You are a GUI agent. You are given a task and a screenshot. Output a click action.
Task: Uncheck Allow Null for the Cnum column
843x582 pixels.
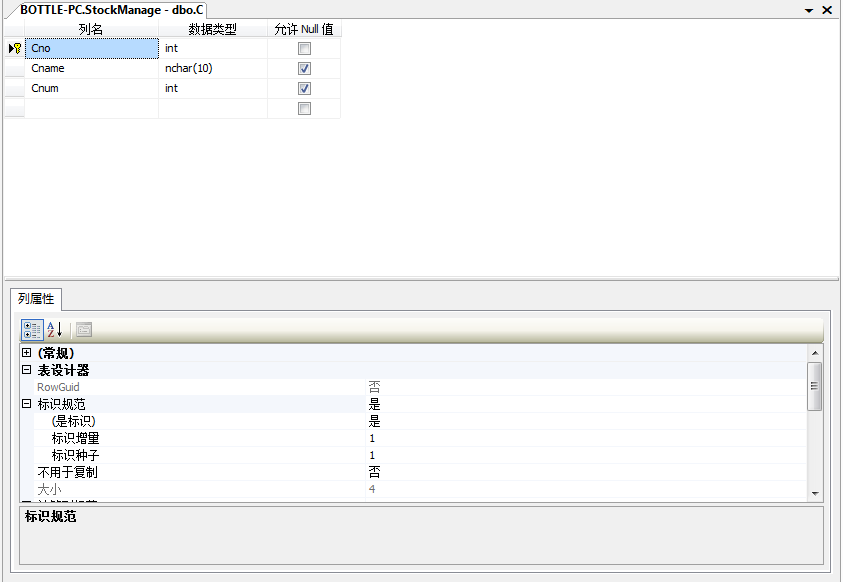point(304,88)
